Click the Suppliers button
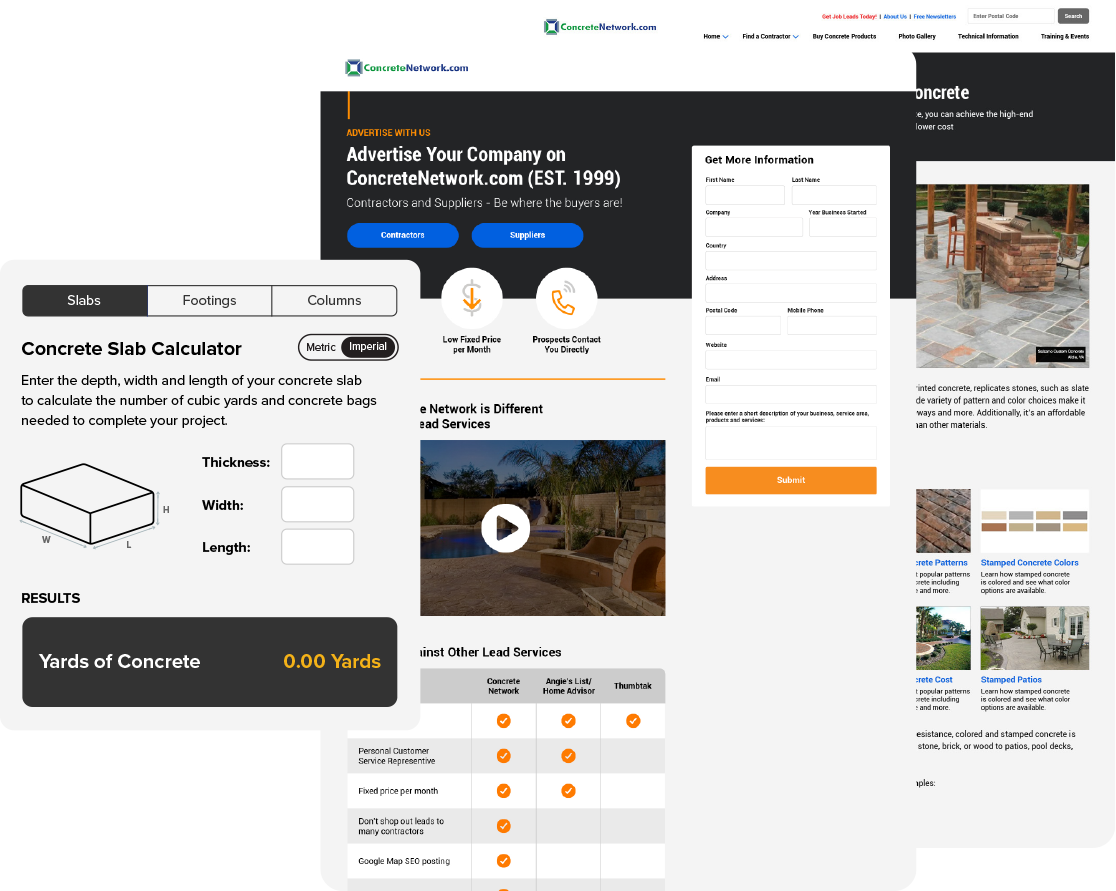Viewport: 1116px width, 891px height. (527, 235)
